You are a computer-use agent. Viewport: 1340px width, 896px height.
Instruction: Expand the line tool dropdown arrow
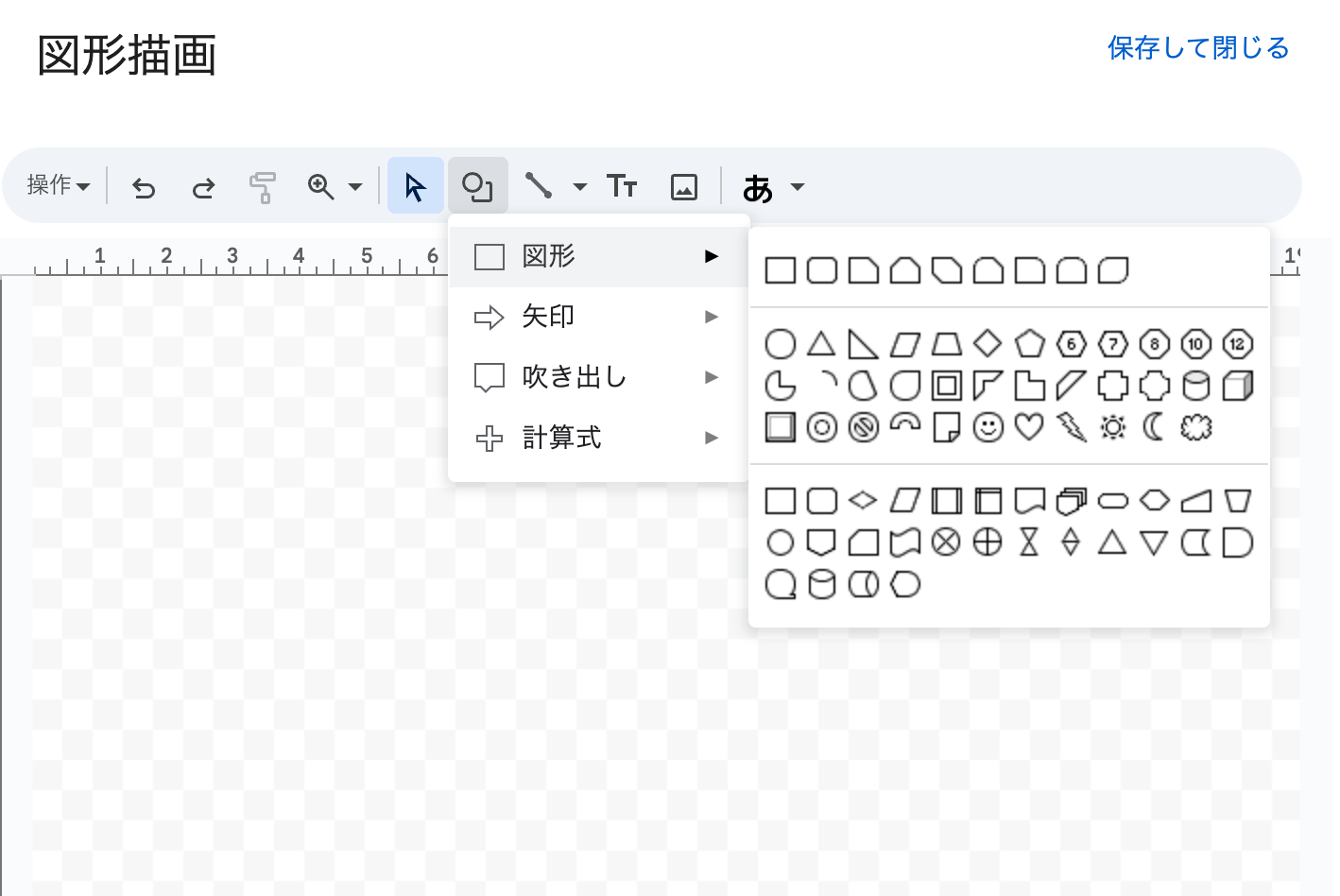tap(579, 186)
